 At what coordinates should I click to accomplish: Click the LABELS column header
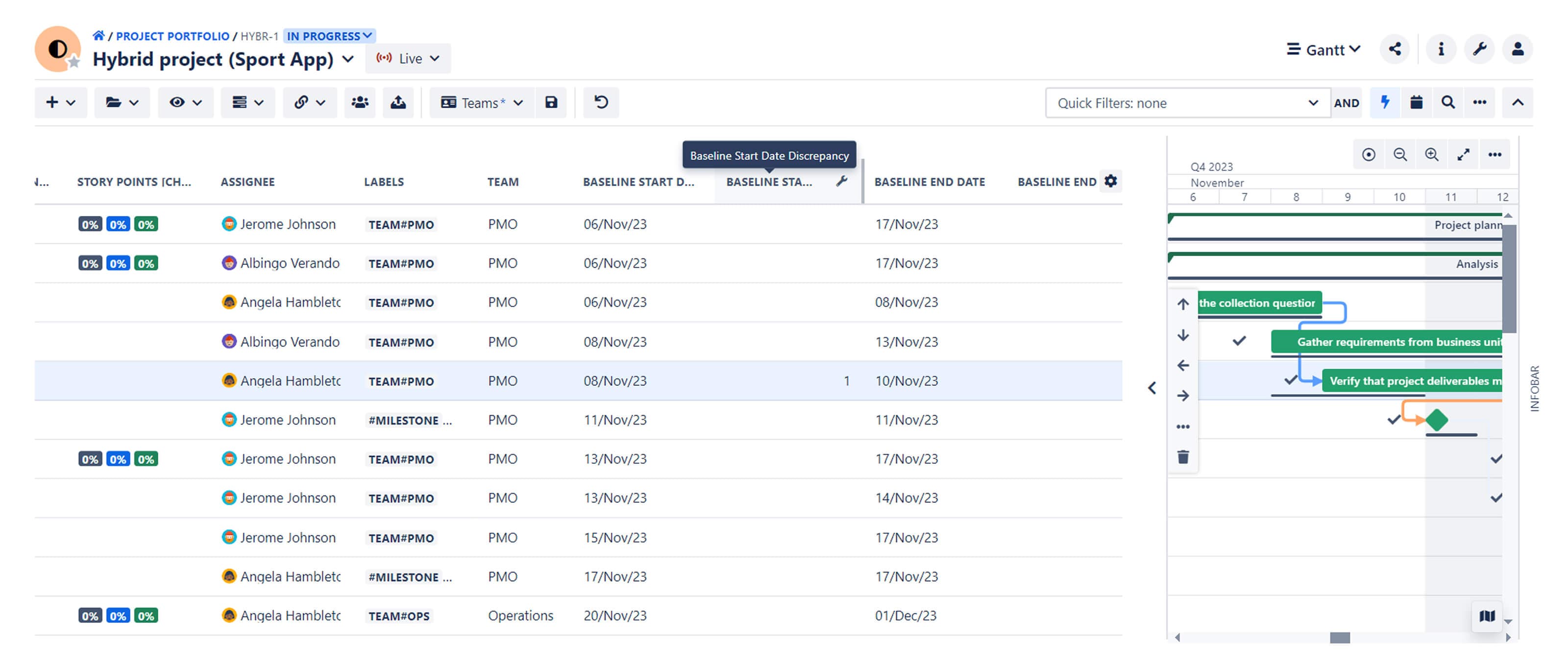pyautogui.click(x=384, y=182)
